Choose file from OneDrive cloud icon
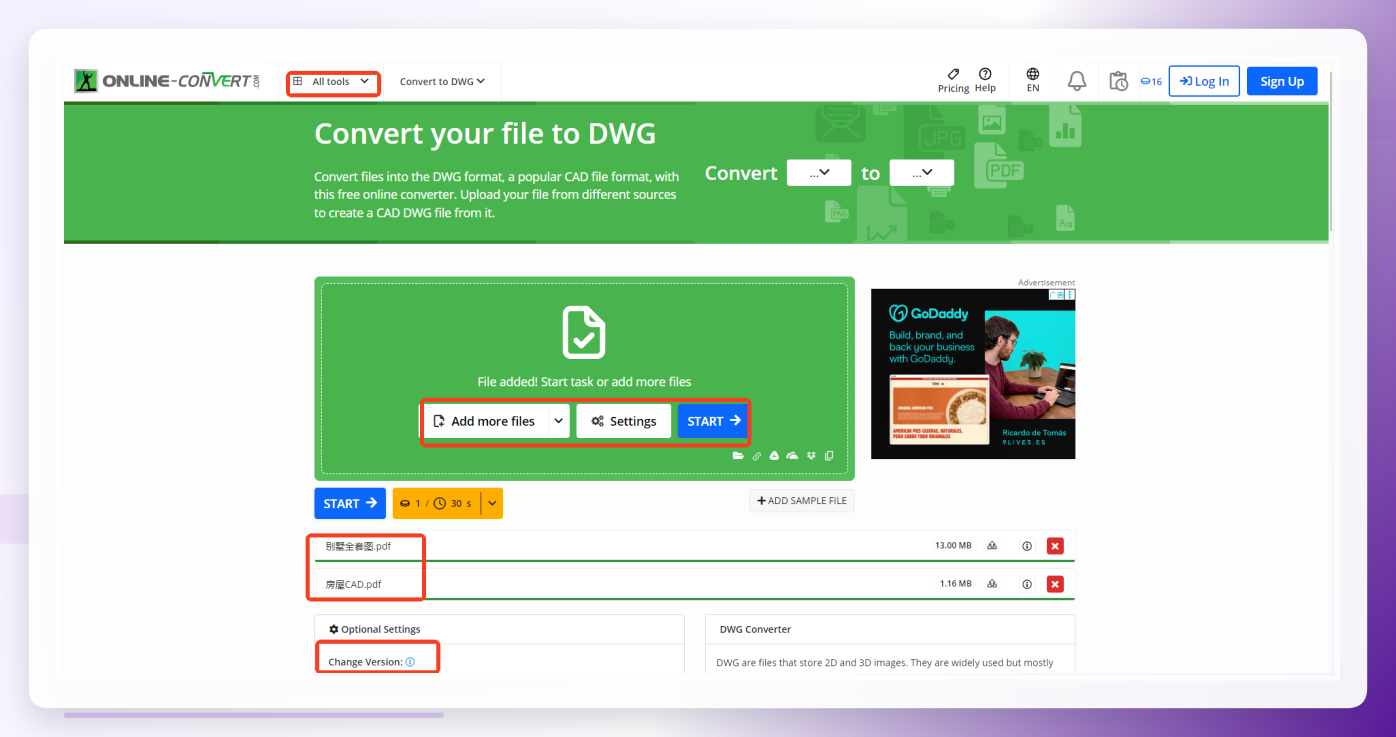Image resolution: width=1396 pixels, height=737 pixels. (792, 456)
